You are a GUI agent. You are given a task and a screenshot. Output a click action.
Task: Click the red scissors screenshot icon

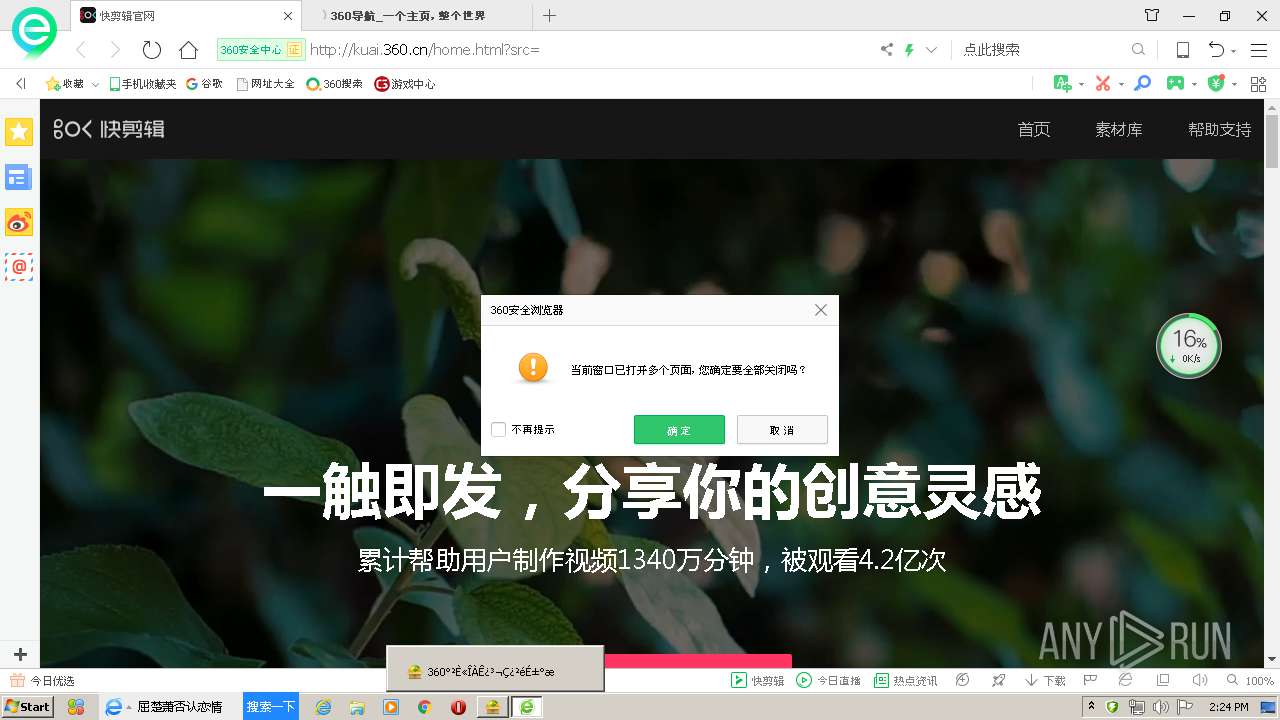click(x=1103, y=83)
